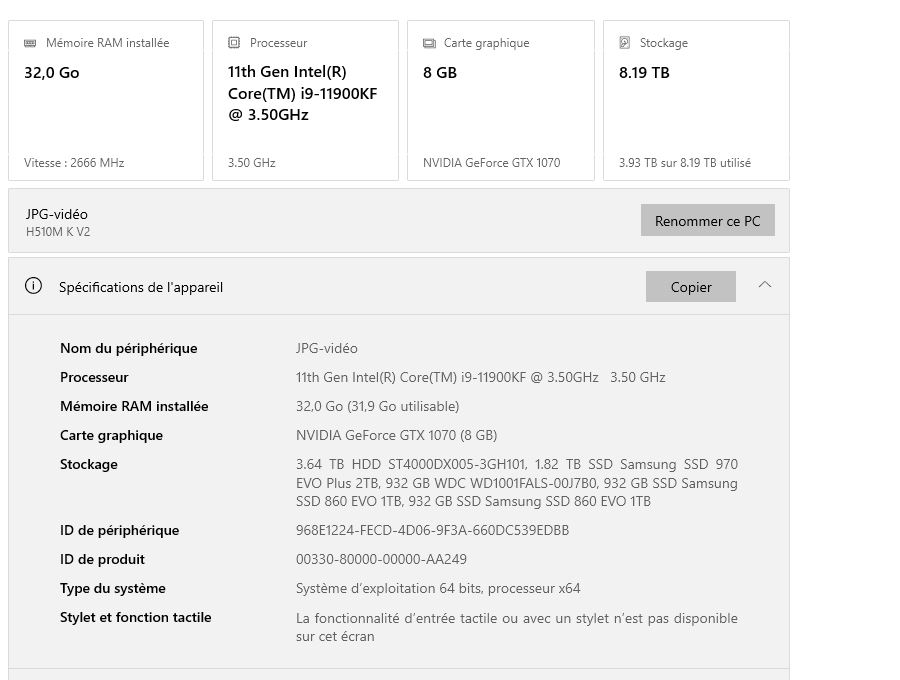Click the 8 GB graphics memory value
This screenshot has width=900, height=680.
pos(440,73)
